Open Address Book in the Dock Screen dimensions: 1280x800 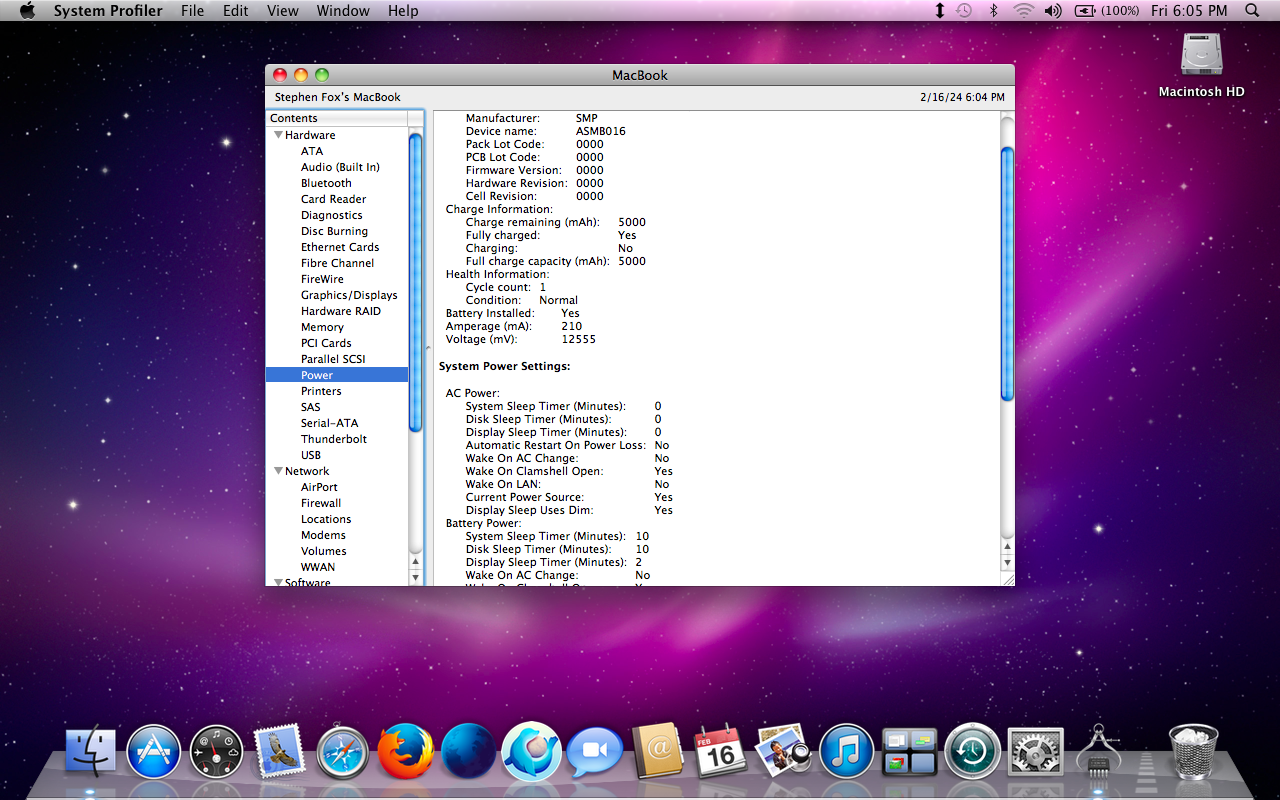coord(657,752)
